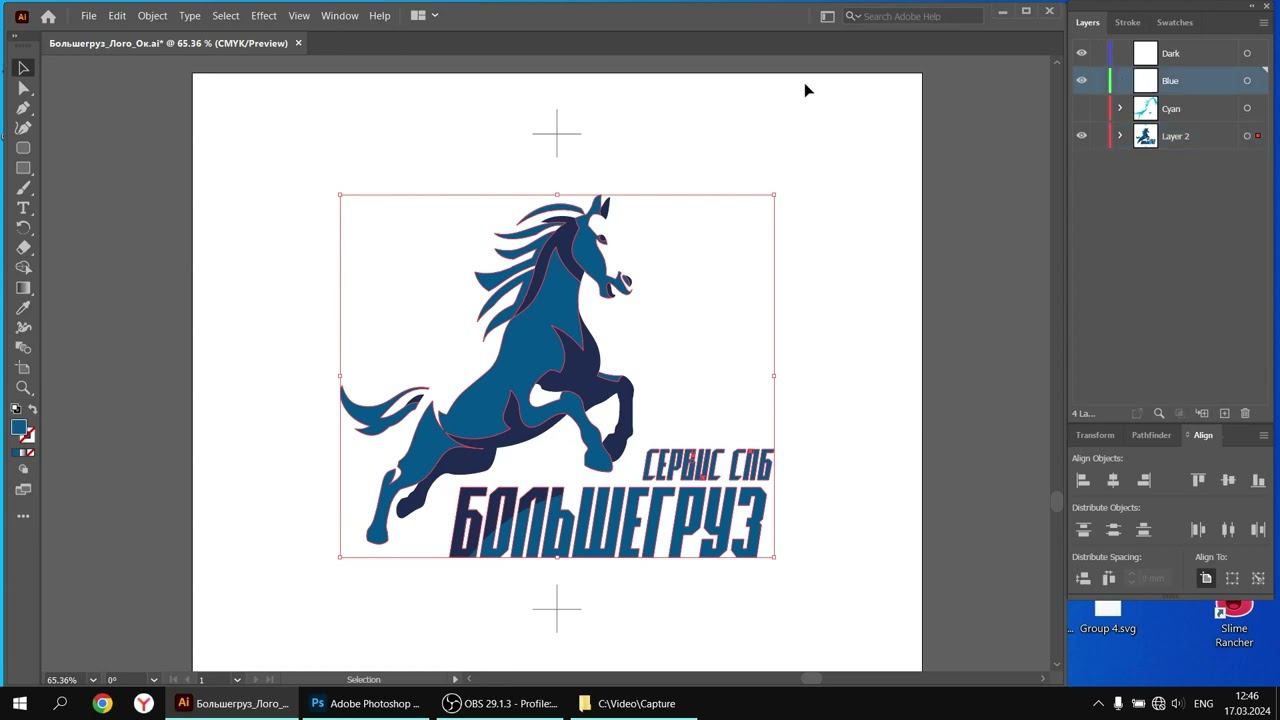Open the Layers panel options menu
1280x720 pixels.
point(1264,22)
